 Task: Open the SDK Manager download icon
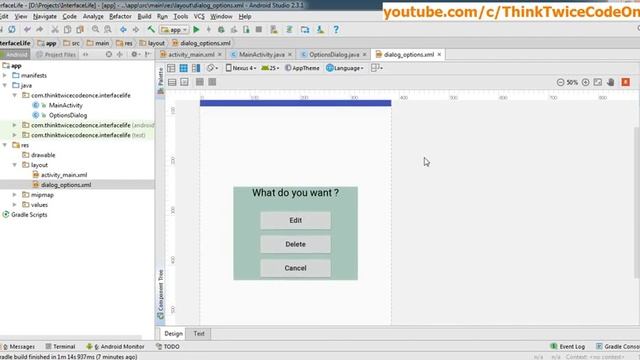tap(320, 29)
